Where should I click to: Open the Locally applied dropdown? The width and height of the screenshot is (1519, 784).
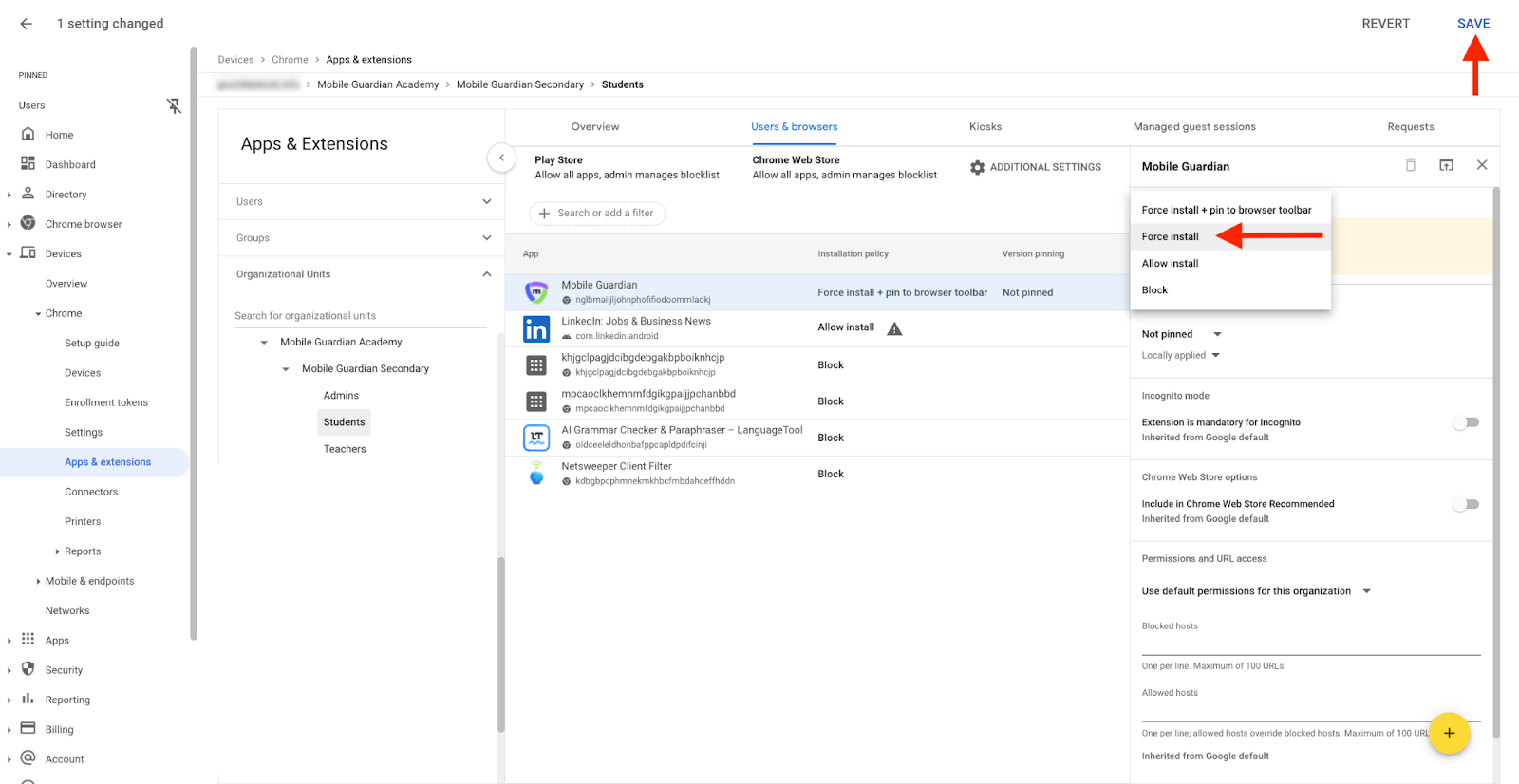coord(1181,356)
